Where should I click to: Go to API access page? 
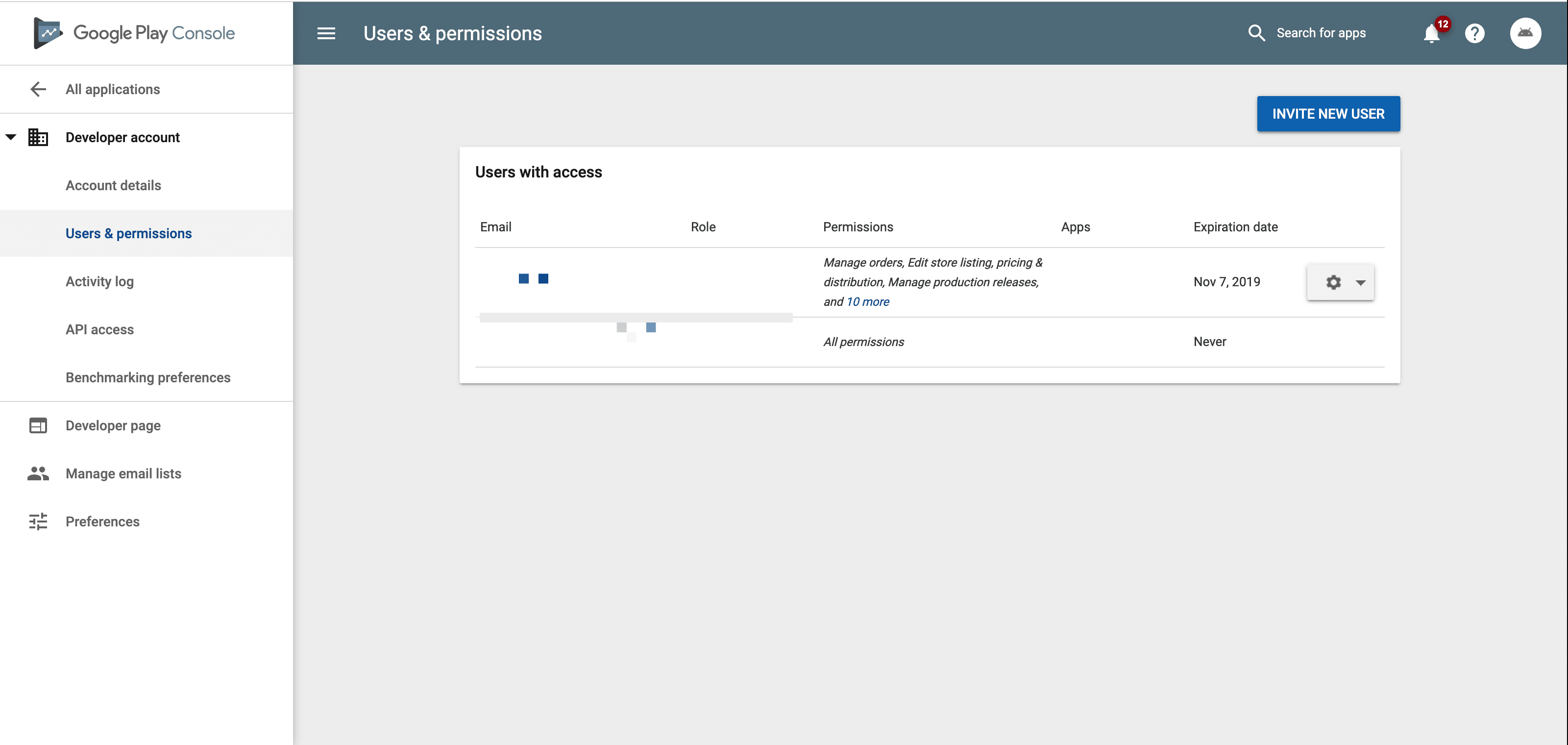click(100, 330)
